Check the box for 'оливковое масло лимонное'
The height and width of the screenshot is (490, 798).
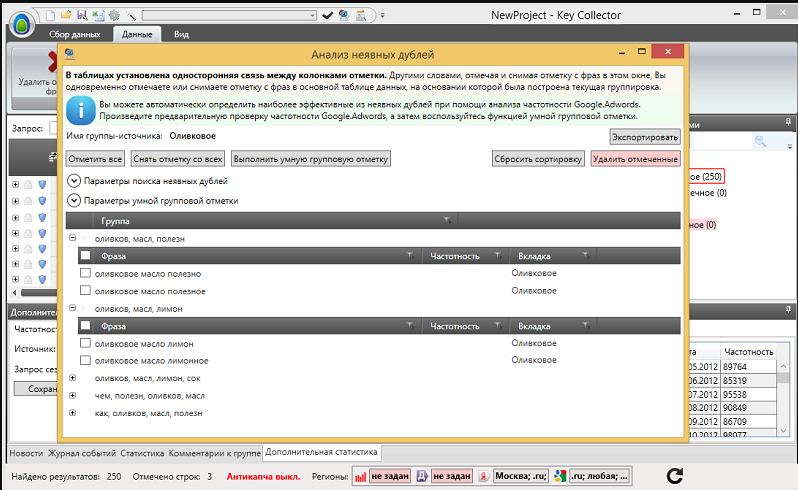point(86,360)
